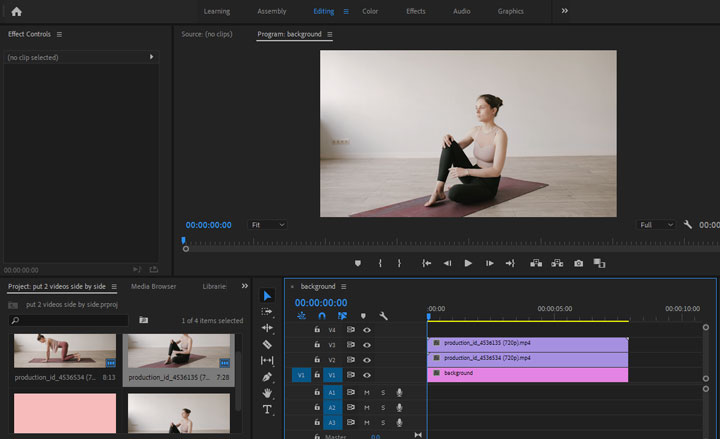This screenshot has width=720, height=439.
Task: Select the Type tool
Action: click(267, 409)
